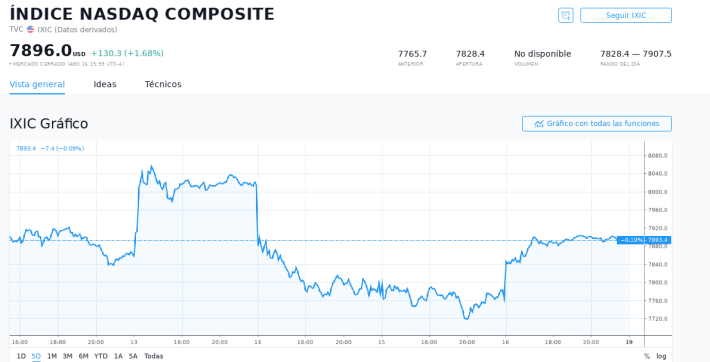Screen dimensions: 710x362
Task: Show the 1A yearly range
Action: coord(118,356)
